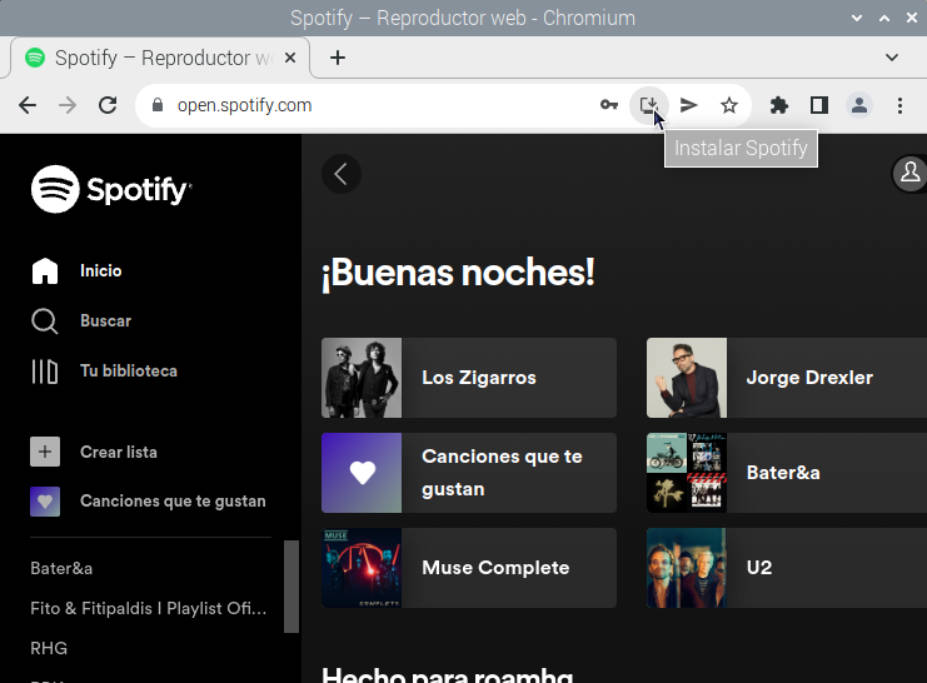
Task: Open the Canciones que te gustan card
Action: 469,472
